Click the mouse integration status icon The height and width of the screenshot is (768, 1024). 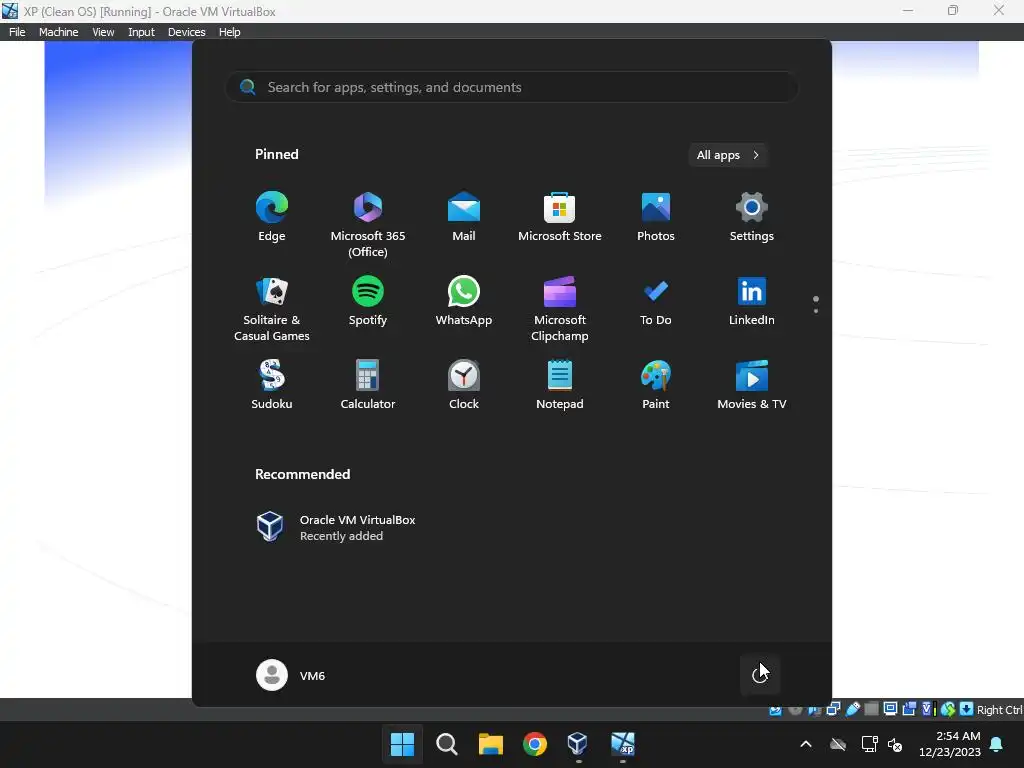click(x=948, y=709)
